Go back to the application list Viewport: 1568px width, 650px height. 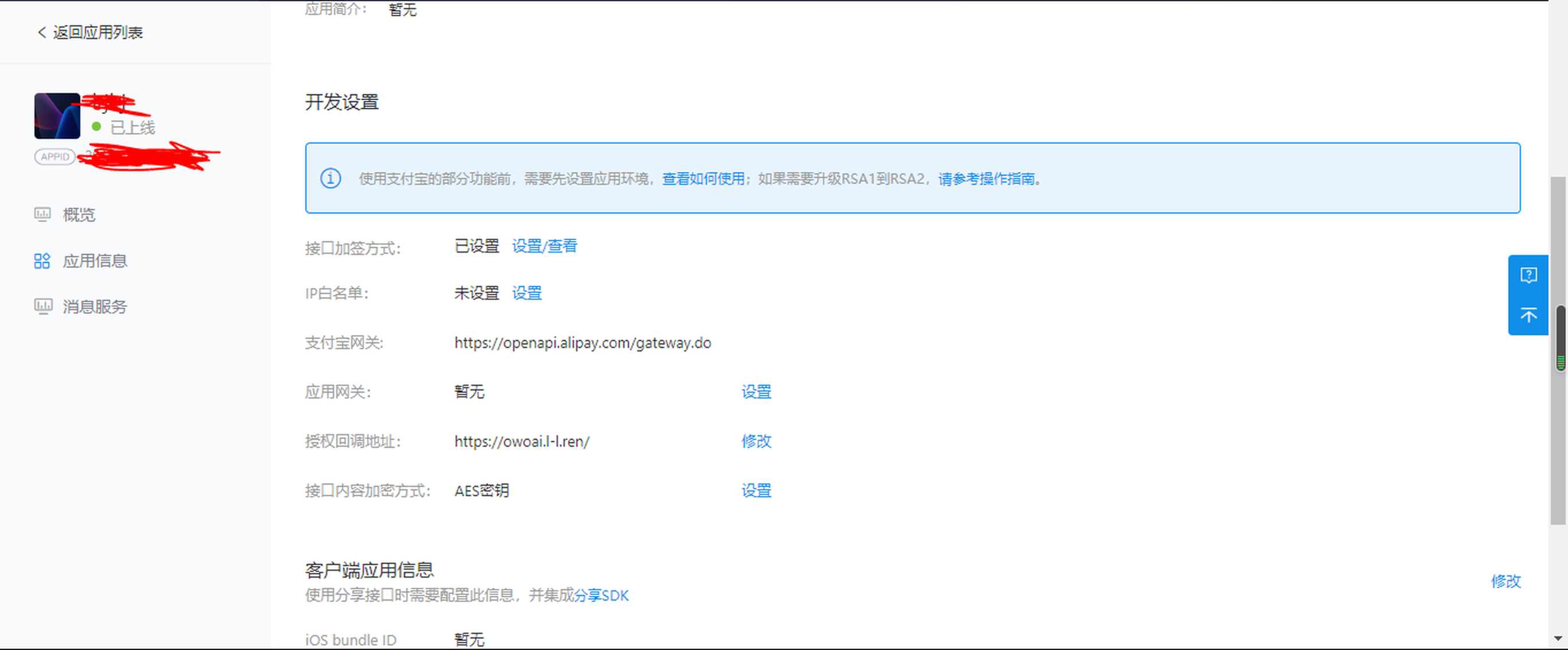point(90,32)
